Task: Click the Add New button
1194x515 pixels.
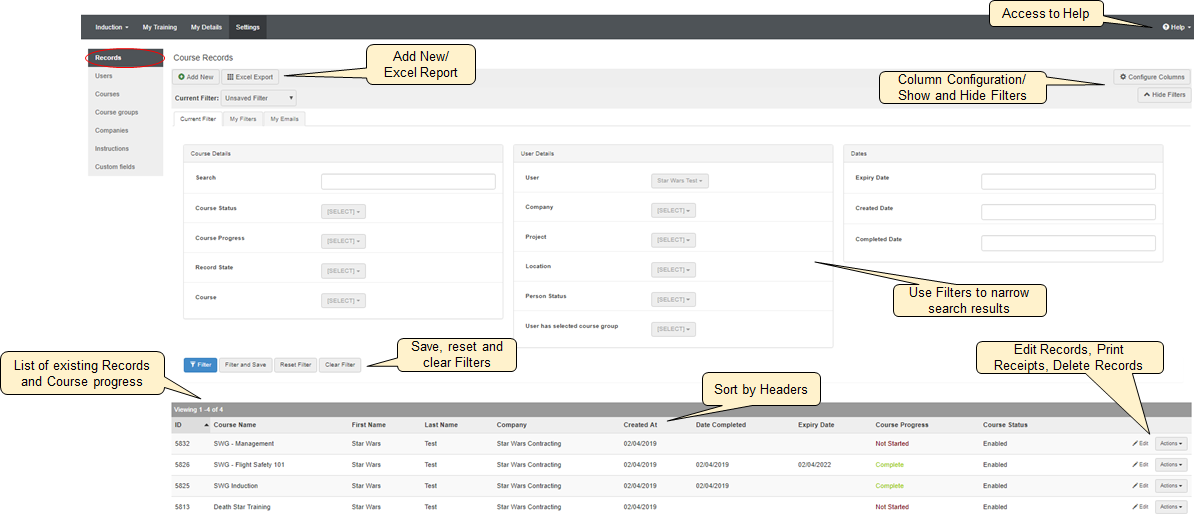Action: (195, 77)
